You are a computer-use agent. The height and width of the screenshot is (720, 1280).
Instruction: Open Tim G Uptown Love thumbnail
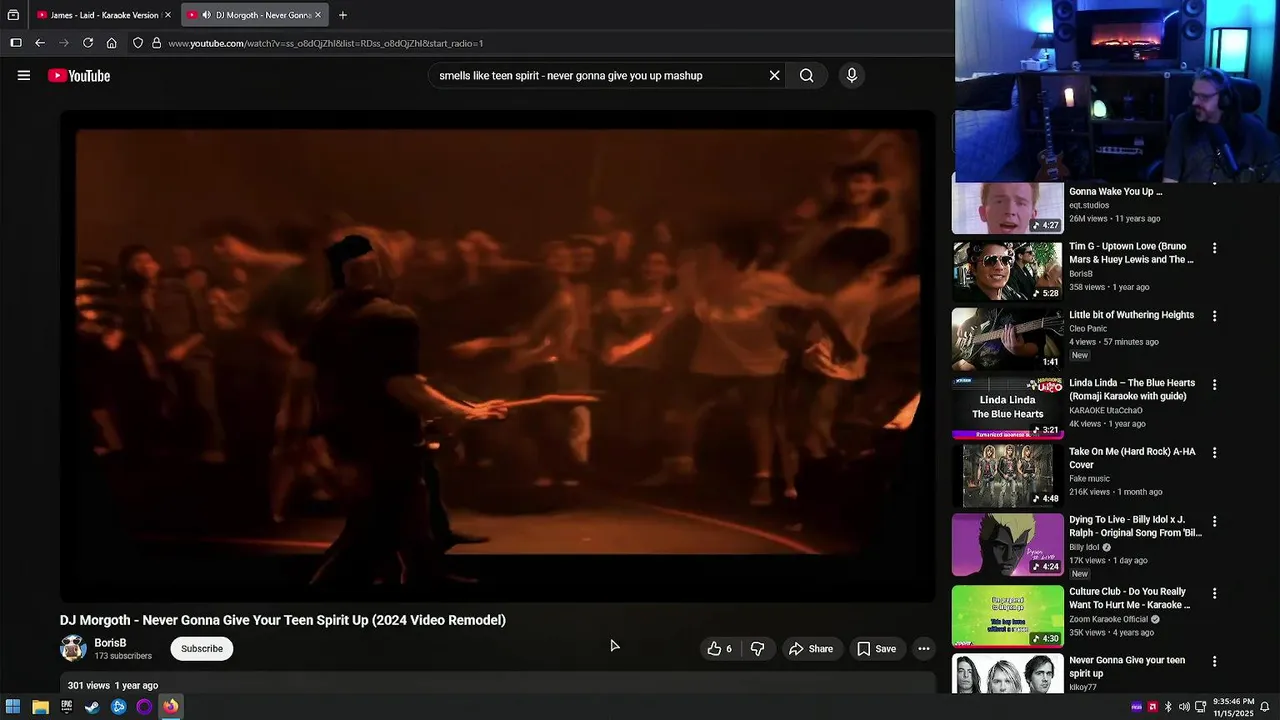click(x=1007, y=270)
